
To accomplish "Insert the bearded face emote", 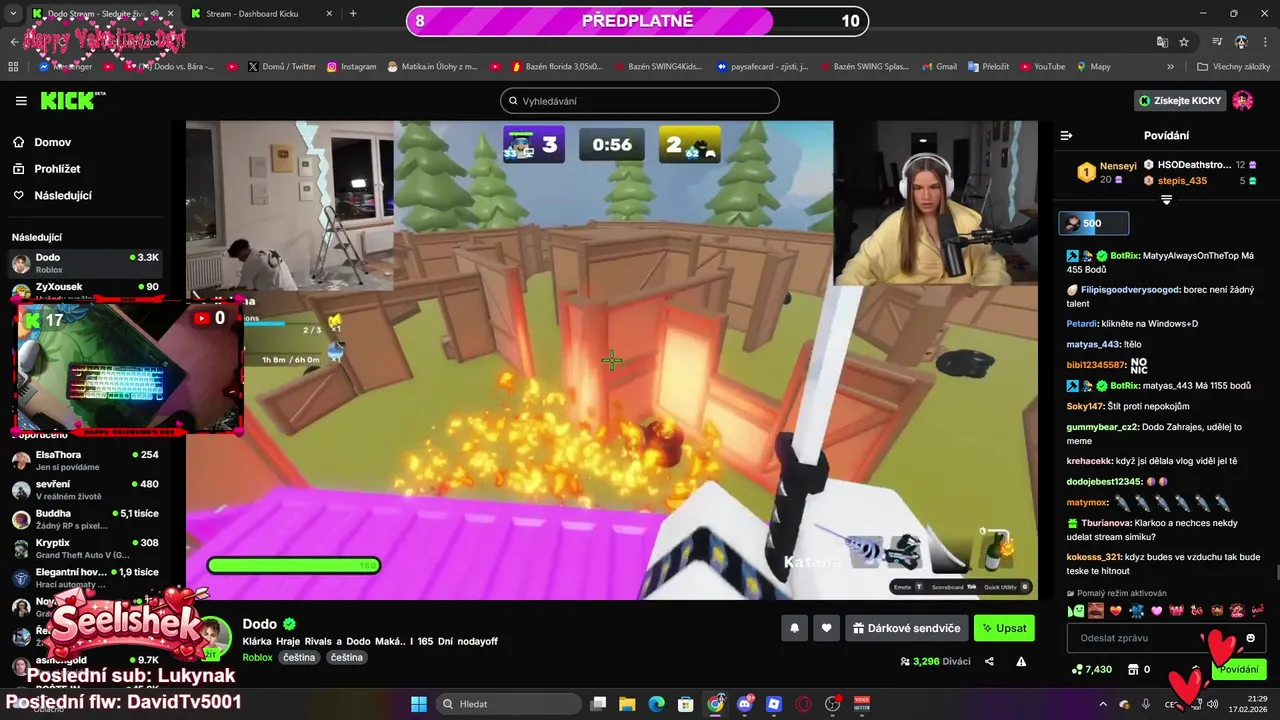I will (1096, 610).
